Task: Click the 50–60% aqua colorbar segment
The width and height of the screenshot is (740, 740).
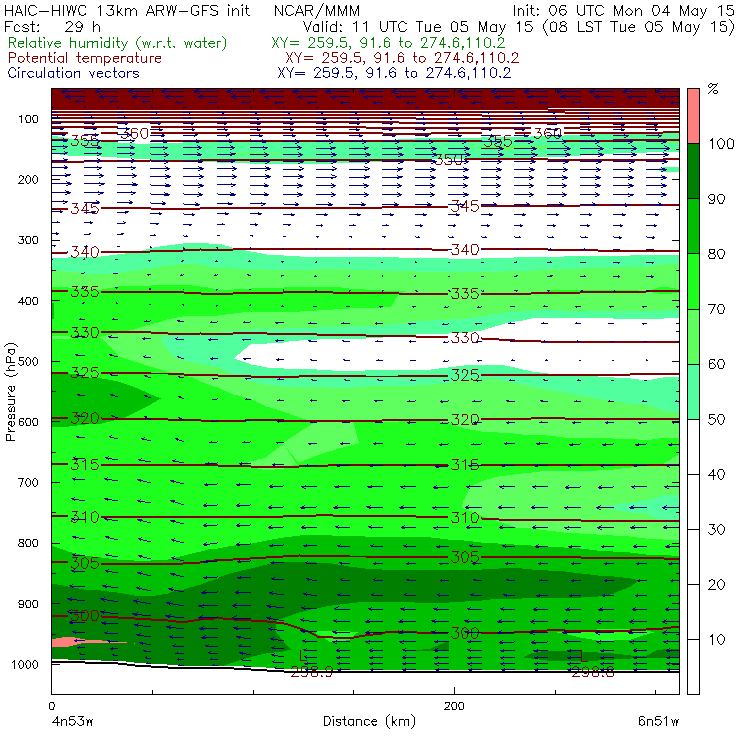Action: click(693, 392)
